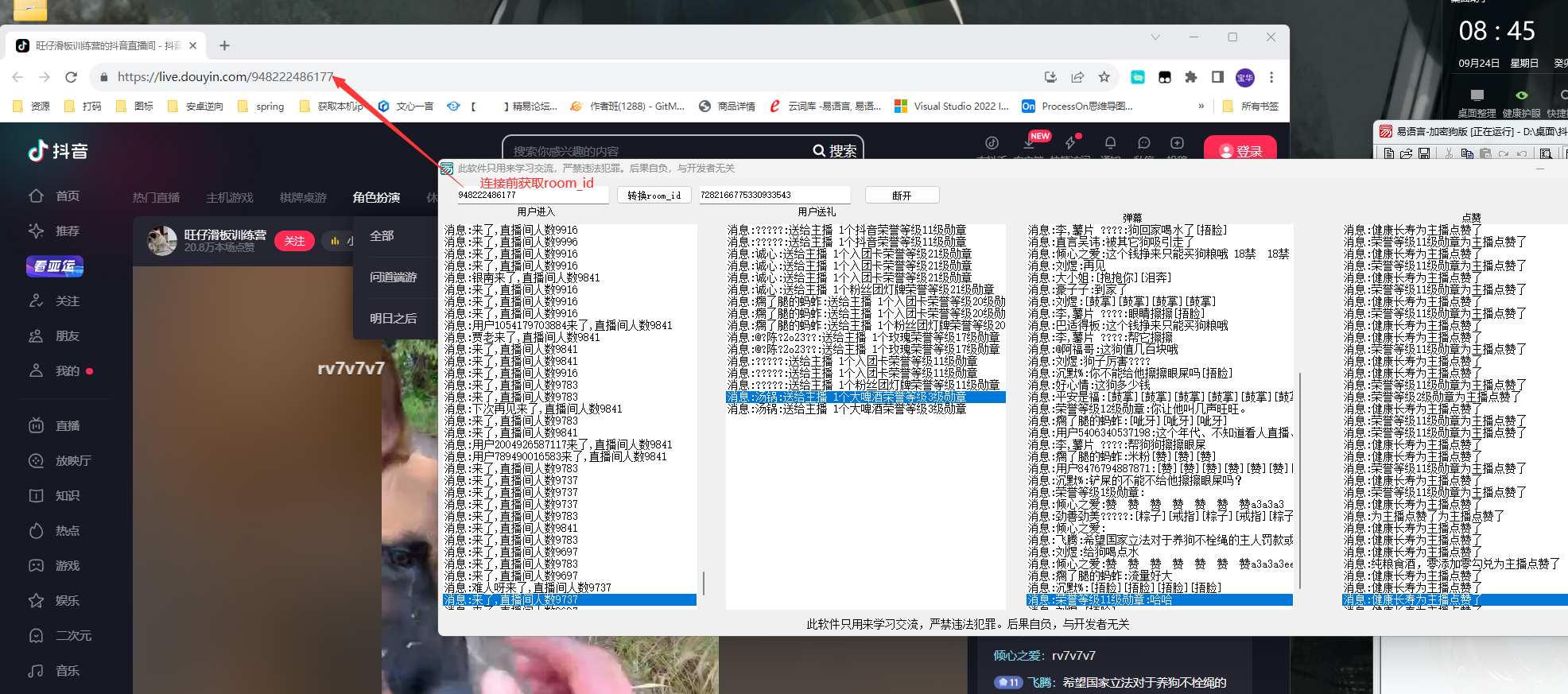
Task: Click the room ID input field with 948222486177
Action: [x=533, y=195]
